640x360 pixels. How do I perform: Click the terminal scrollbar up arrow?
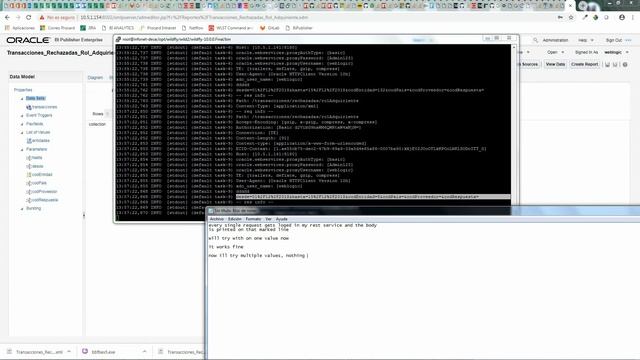[514, 47]
